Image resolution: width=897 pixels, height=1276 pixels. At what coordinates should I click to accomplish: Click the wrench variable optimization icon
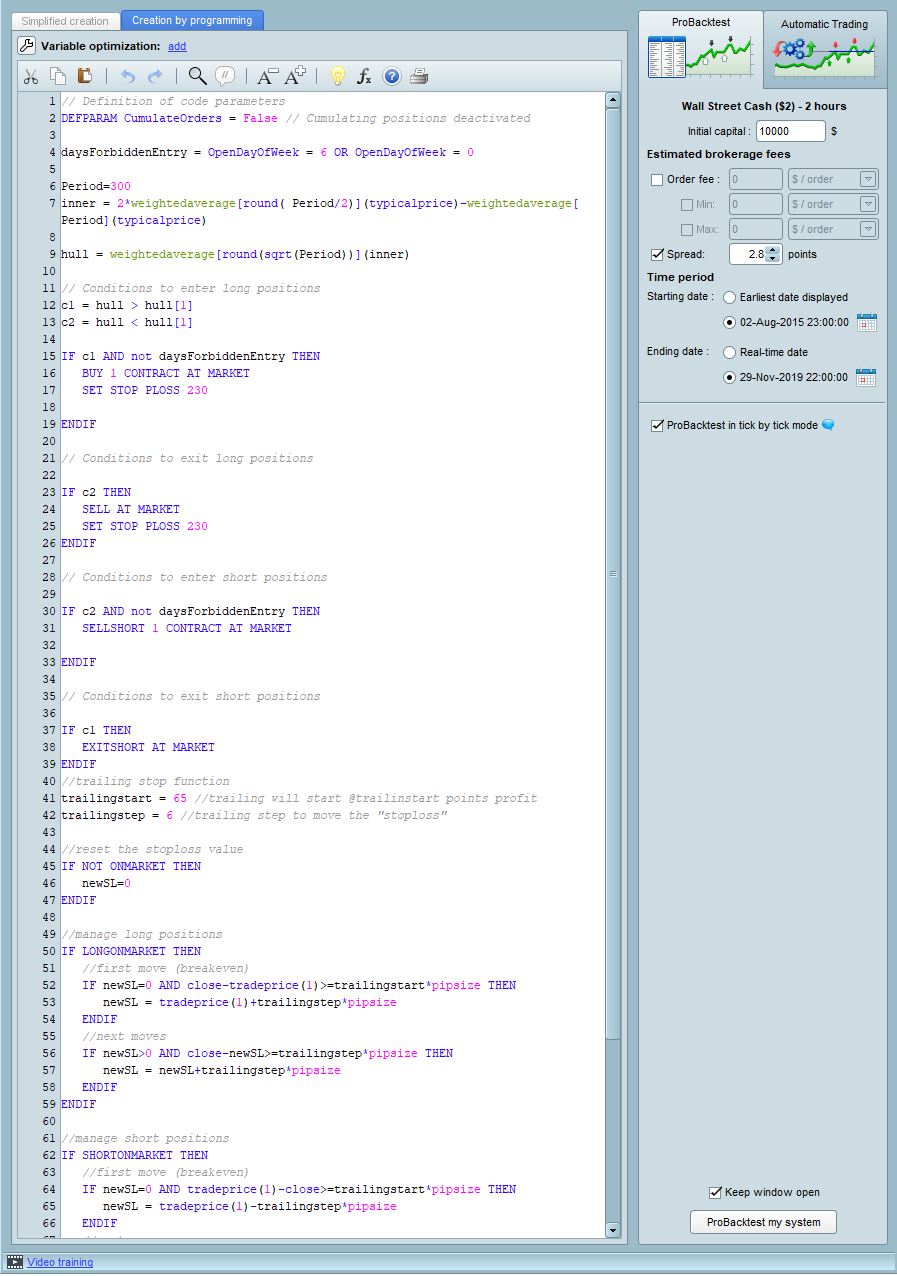[x=27, y=46]
